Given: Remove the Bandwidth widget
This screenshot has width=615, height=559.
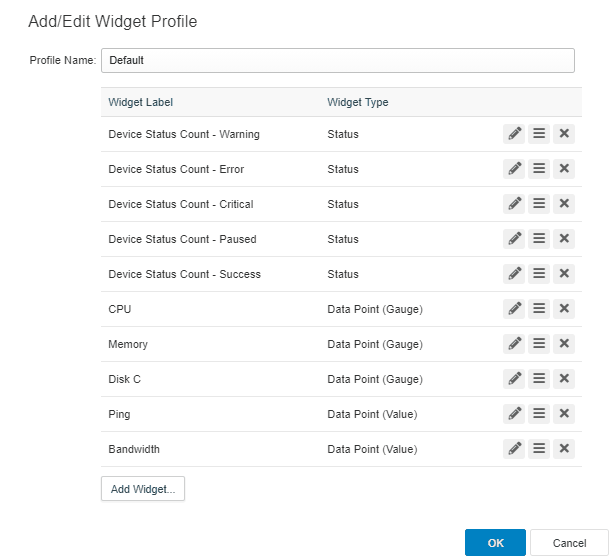Looking at the screenshot, I should click(564, 448).
